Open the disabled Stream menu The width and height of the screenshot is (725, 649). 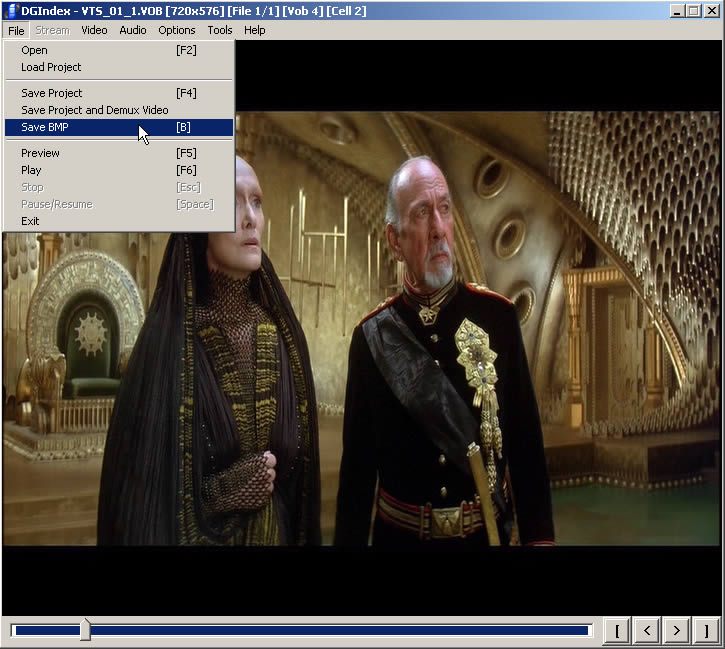click(53, 31)
